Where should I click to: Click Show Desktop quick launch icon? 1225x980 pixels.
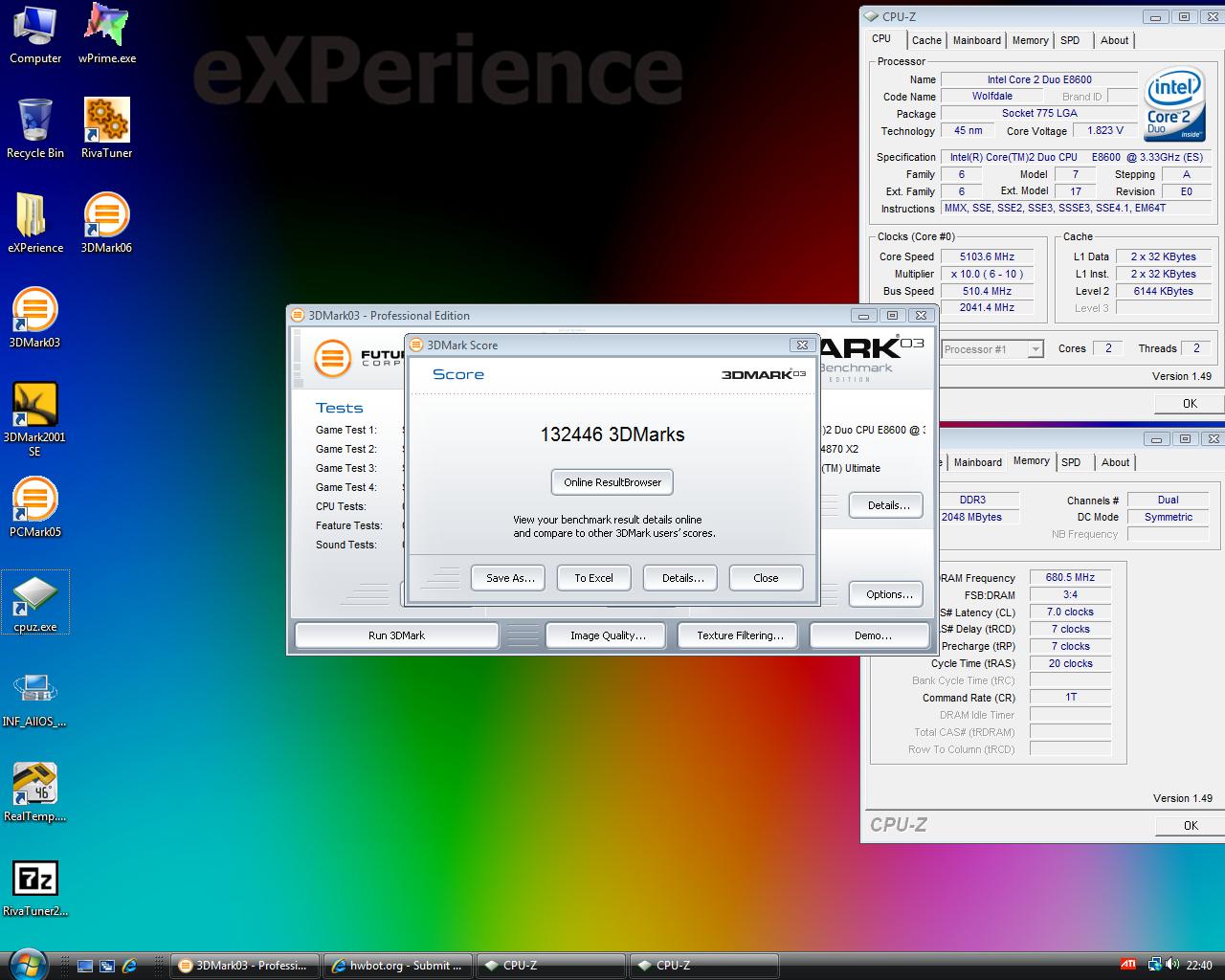coord(85,966)
